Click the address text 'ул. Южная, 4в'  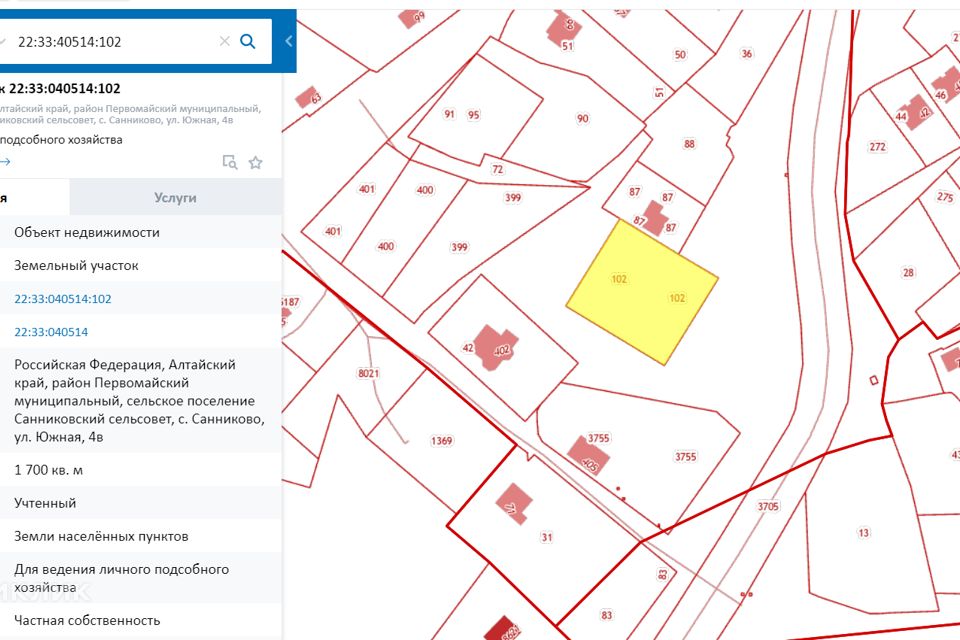59,437
